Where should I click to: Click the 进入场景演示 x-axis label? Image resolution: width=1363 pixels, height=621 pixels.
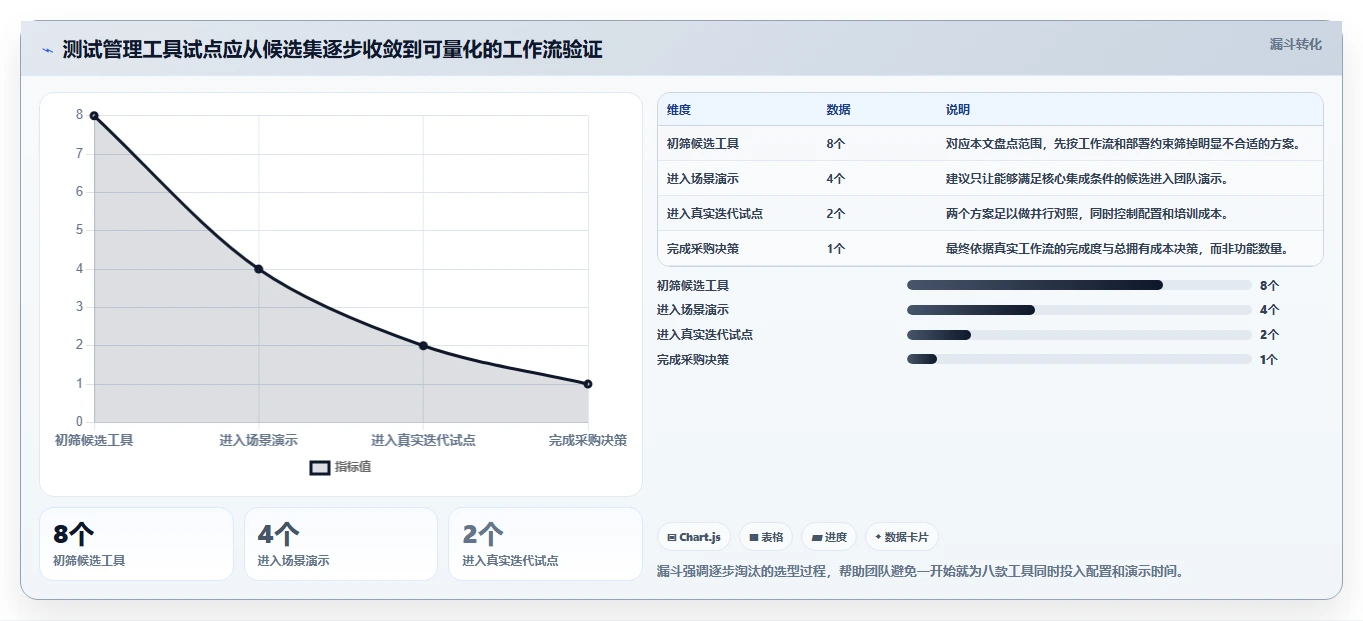tap(258, 440)
